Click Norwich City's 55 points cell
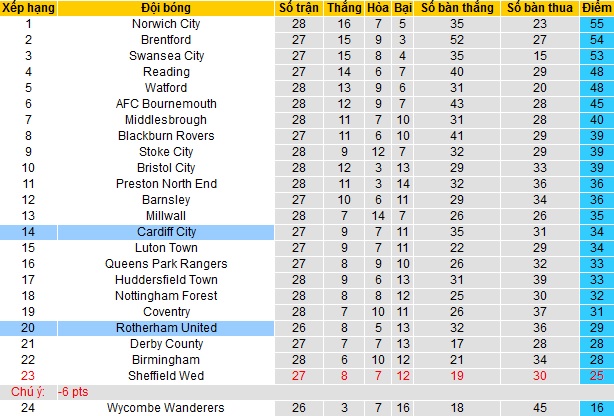Screen dimensions: 614x416 (594, 24)
